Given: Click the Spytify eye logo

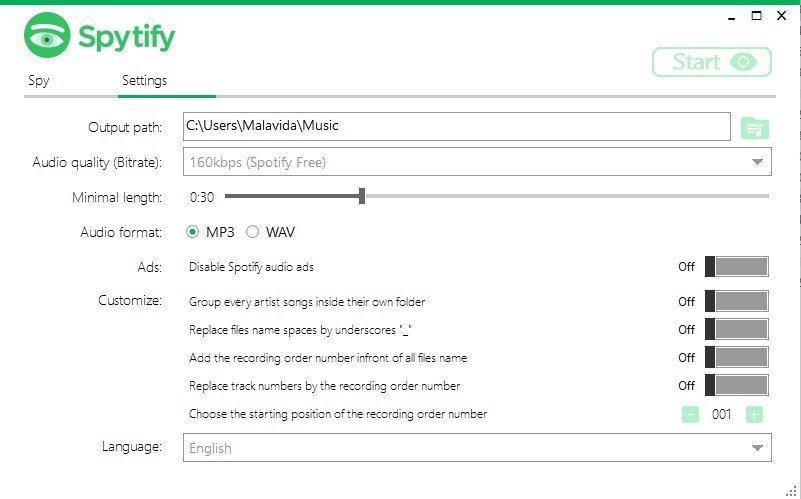Looking at the screenshot, I should [47, 35].
